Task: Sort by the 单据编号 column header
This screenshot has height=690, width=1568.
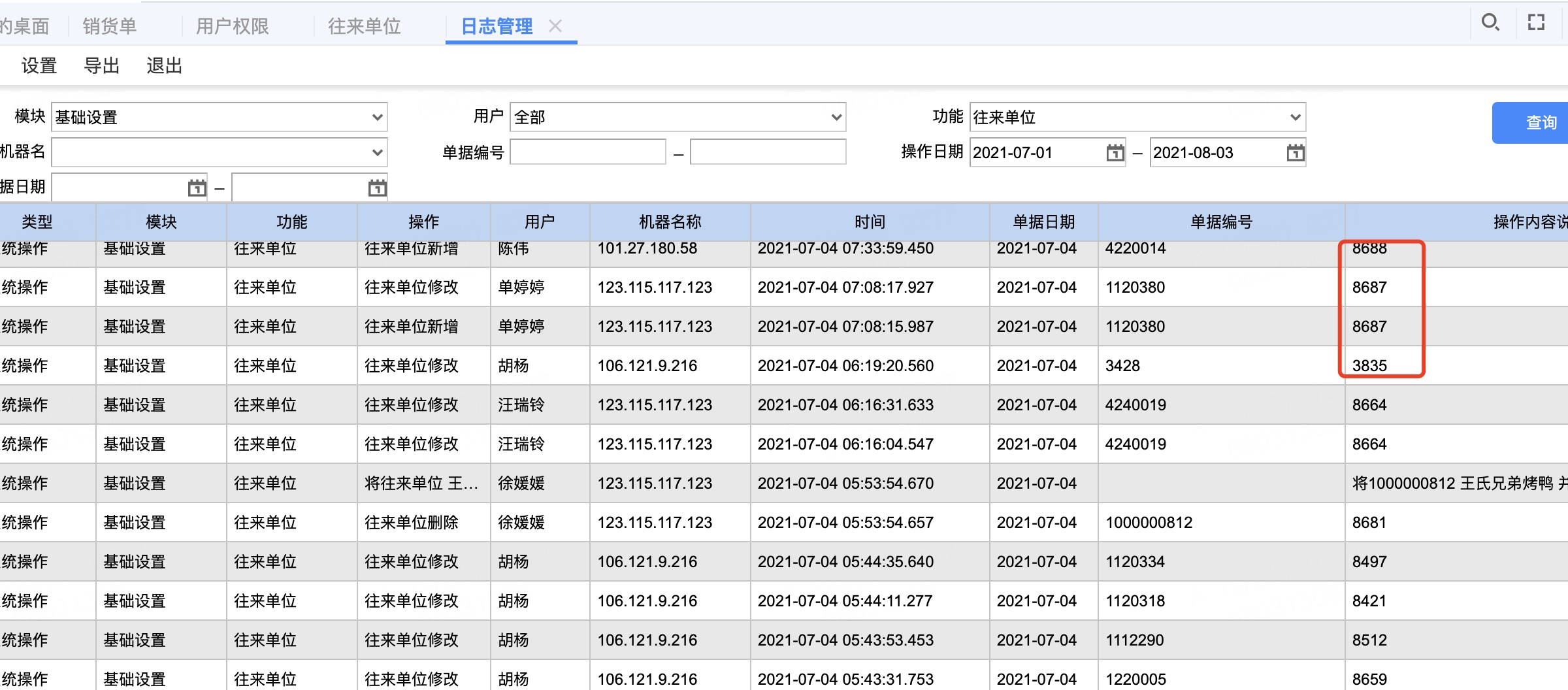Action: tap(1222, 222)
